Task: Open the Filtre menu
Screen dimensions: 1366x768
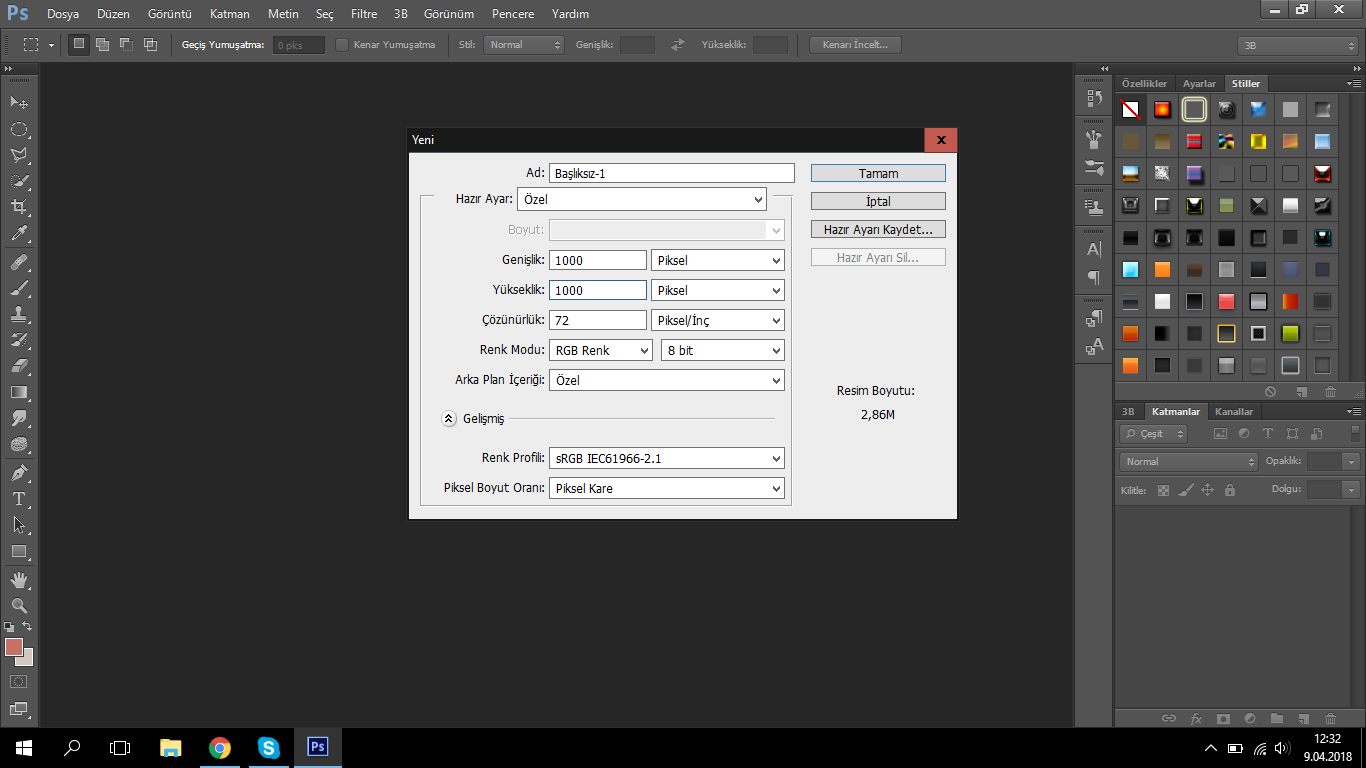Action: (x=364, y=14)
